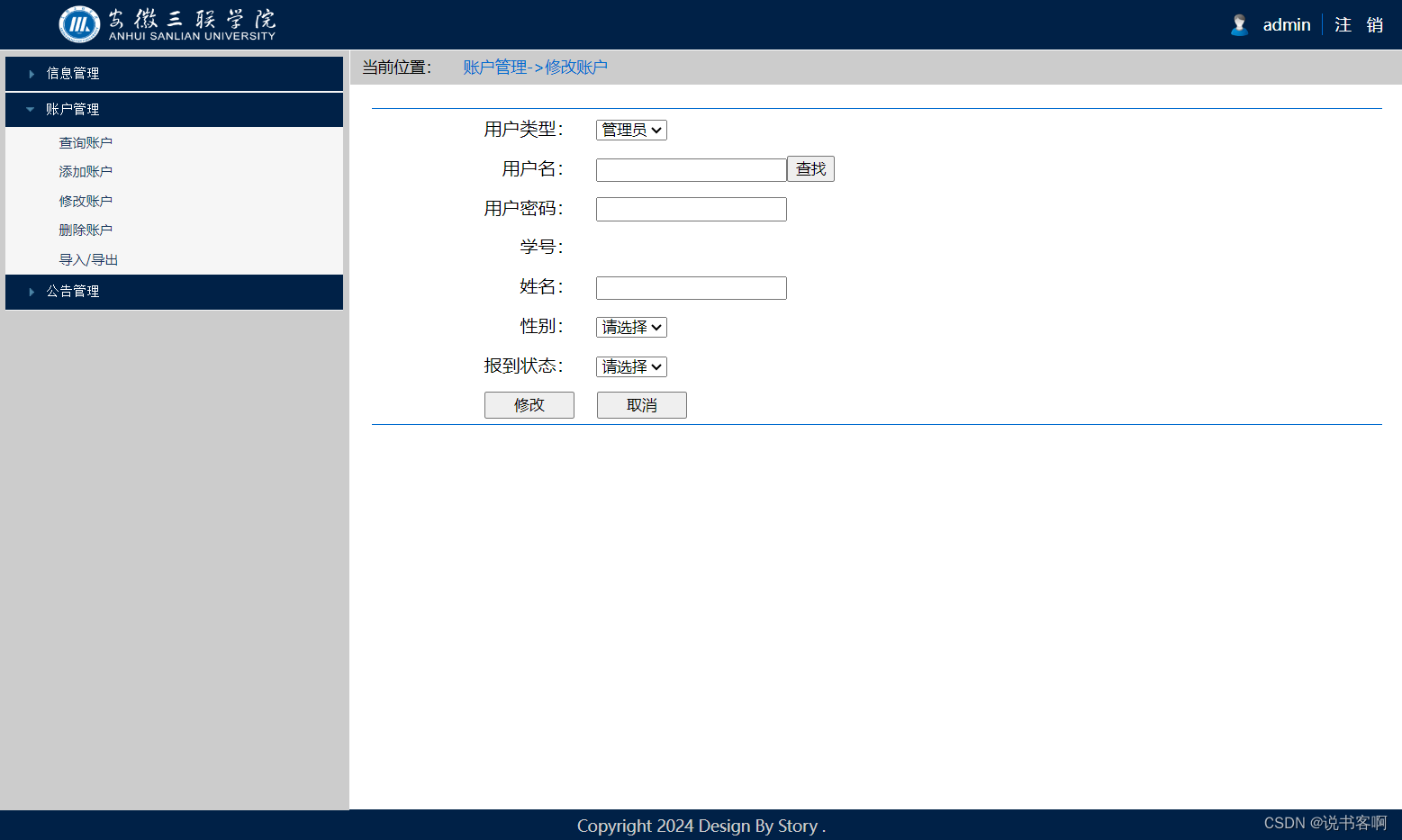Click the Copyright 2024 footer text
The width and height of the screenshot is (1402, 840).
click(701, 826)
